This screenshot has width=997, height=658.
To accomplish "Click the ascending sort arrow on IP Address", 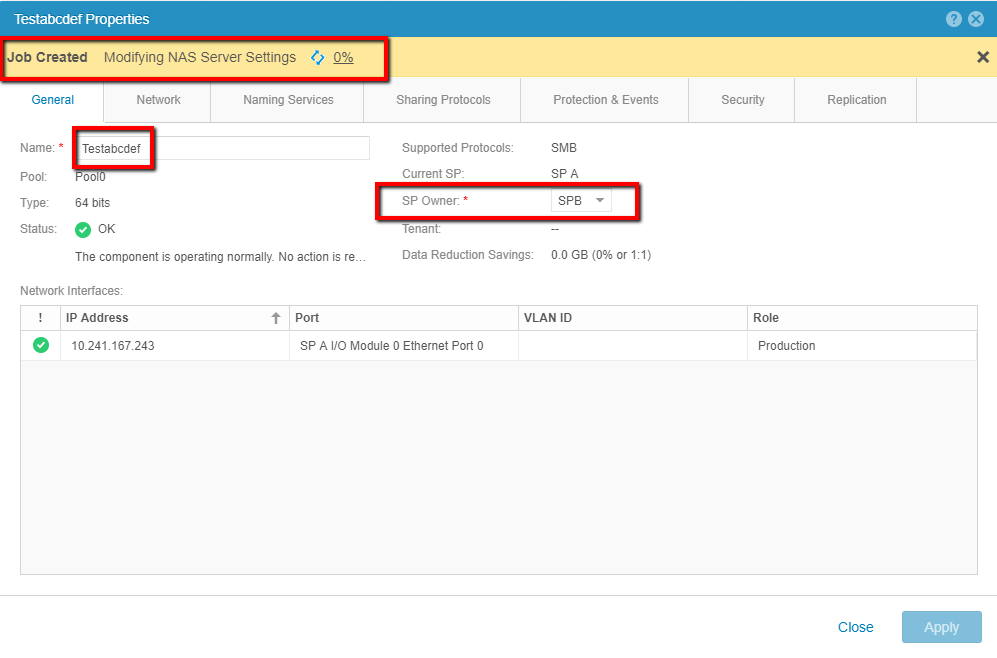I will [275, 317].
